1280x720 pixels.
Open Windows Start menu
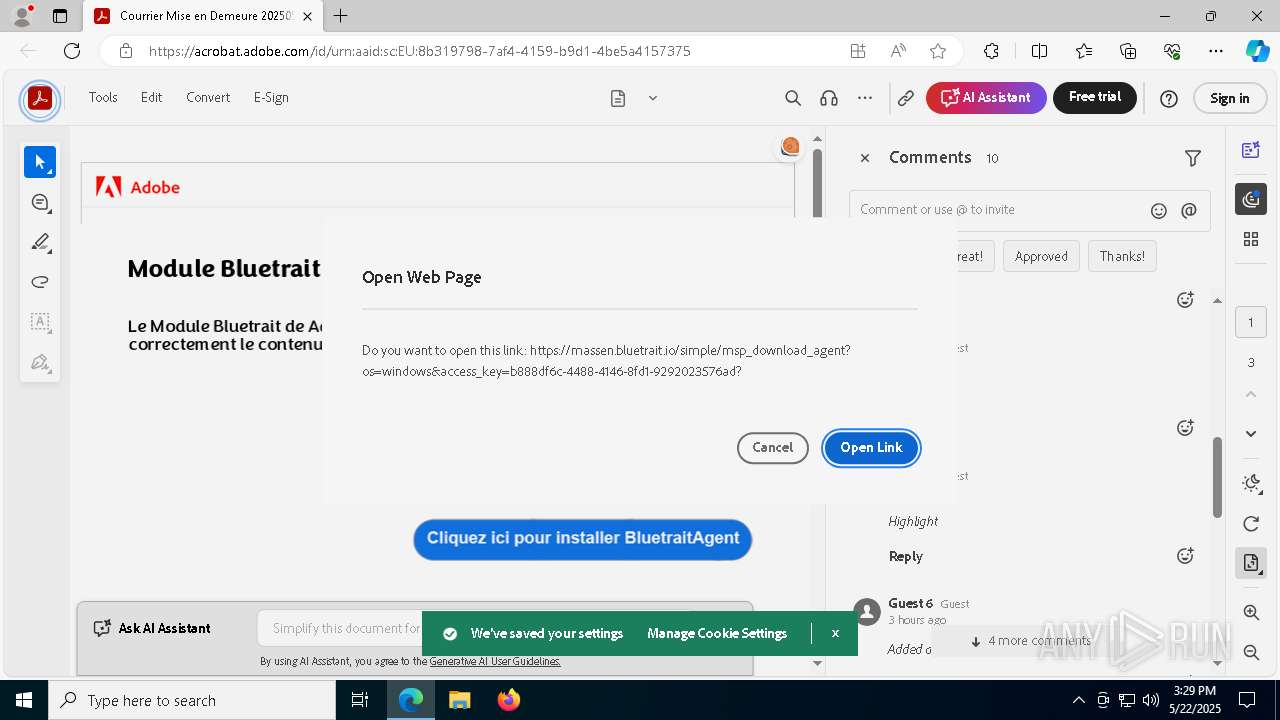(24, 700)
